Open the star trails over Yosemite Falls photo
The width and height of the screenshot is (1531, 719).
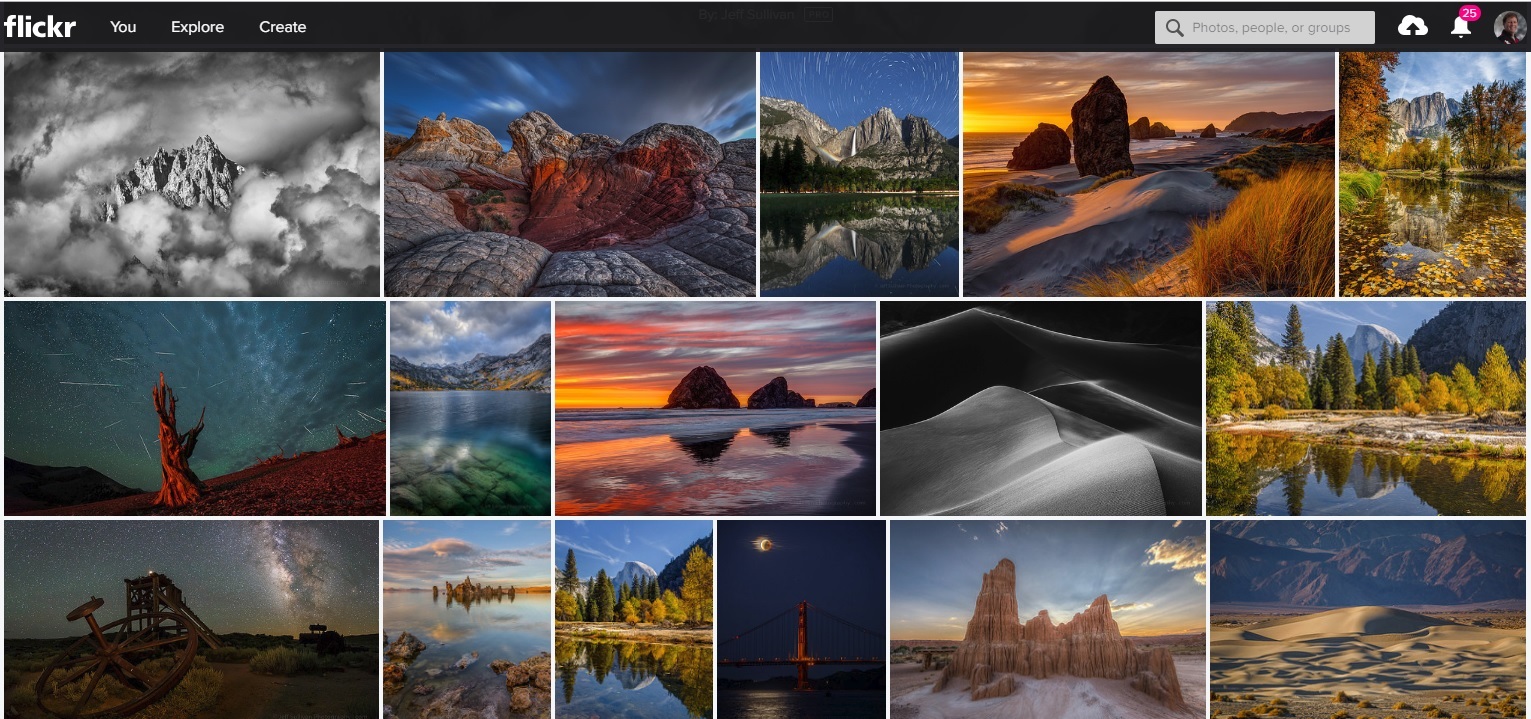(858, 173)
